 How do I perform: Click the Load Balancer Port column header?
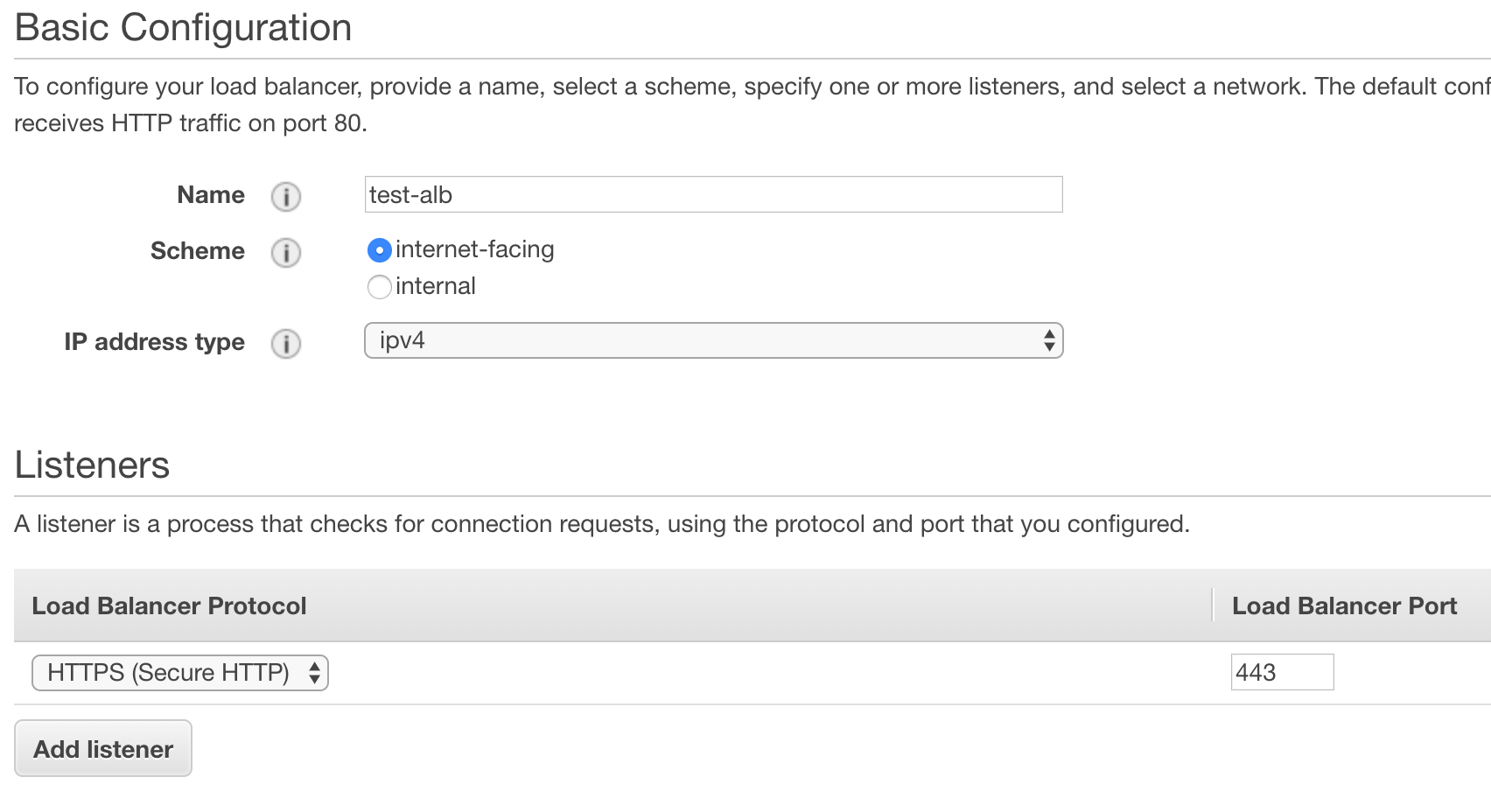pos(1344,605)
